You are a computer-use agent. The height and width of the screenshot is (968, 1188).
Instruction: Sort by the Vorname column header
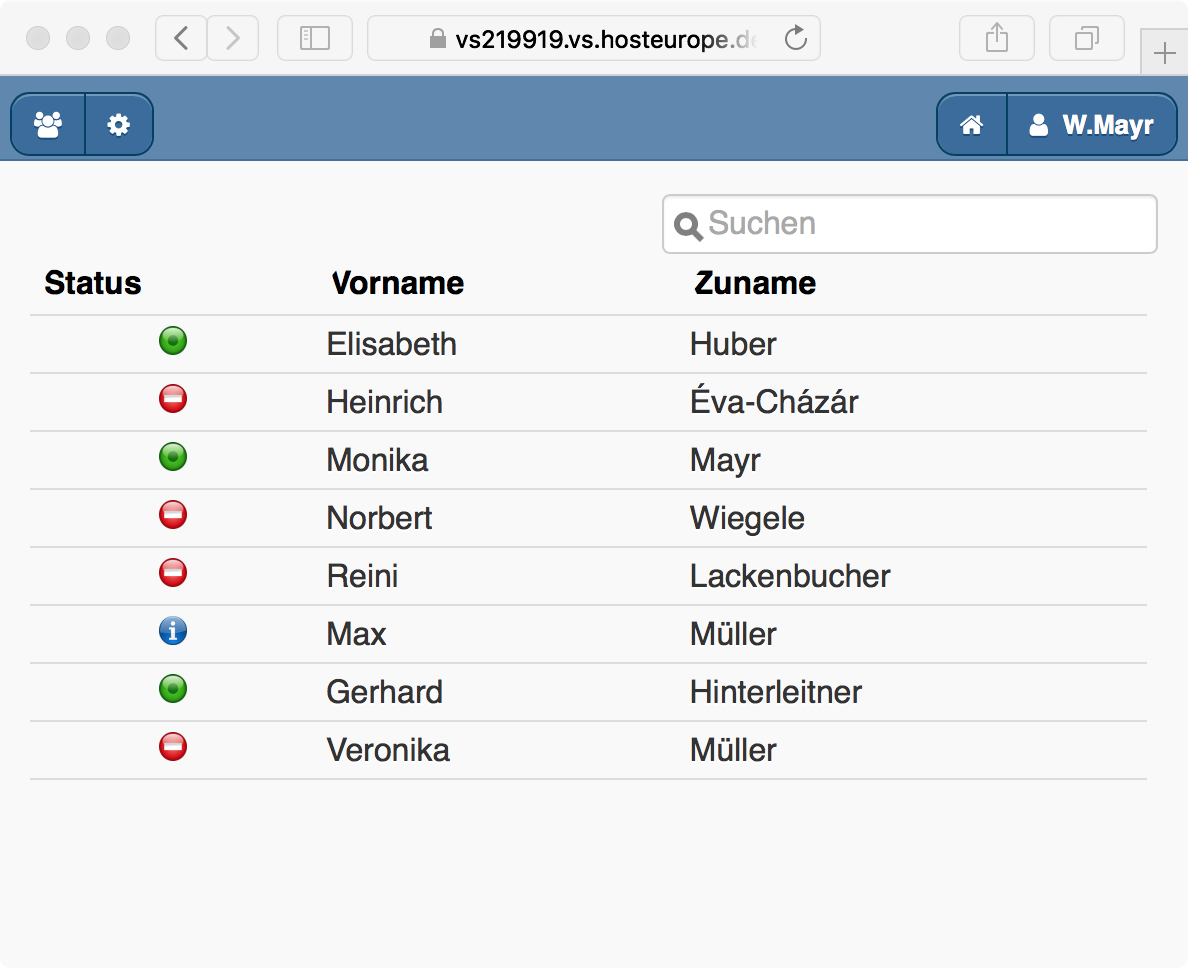click(x=398, y=284)
